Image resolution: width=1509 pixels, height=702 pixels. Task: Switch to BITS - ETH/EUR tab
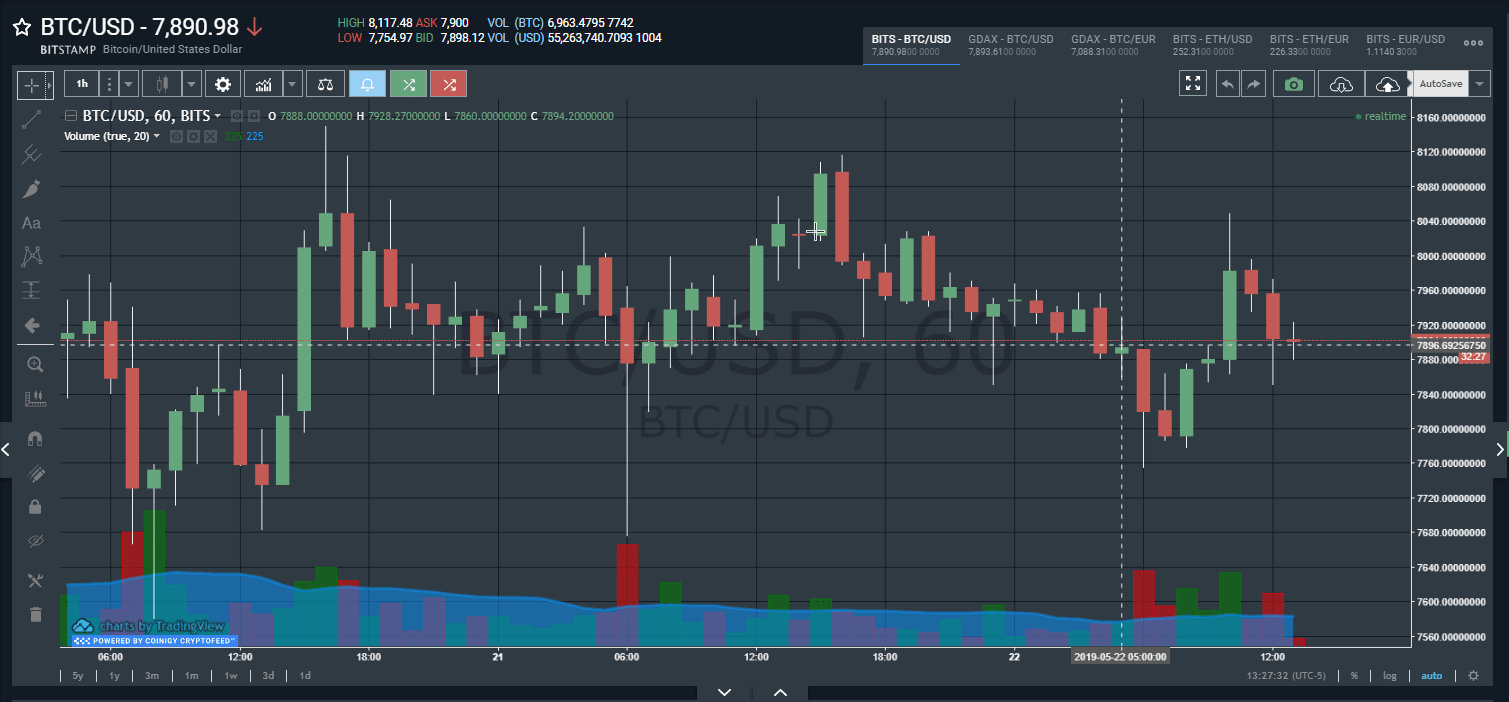point(1309,45)
